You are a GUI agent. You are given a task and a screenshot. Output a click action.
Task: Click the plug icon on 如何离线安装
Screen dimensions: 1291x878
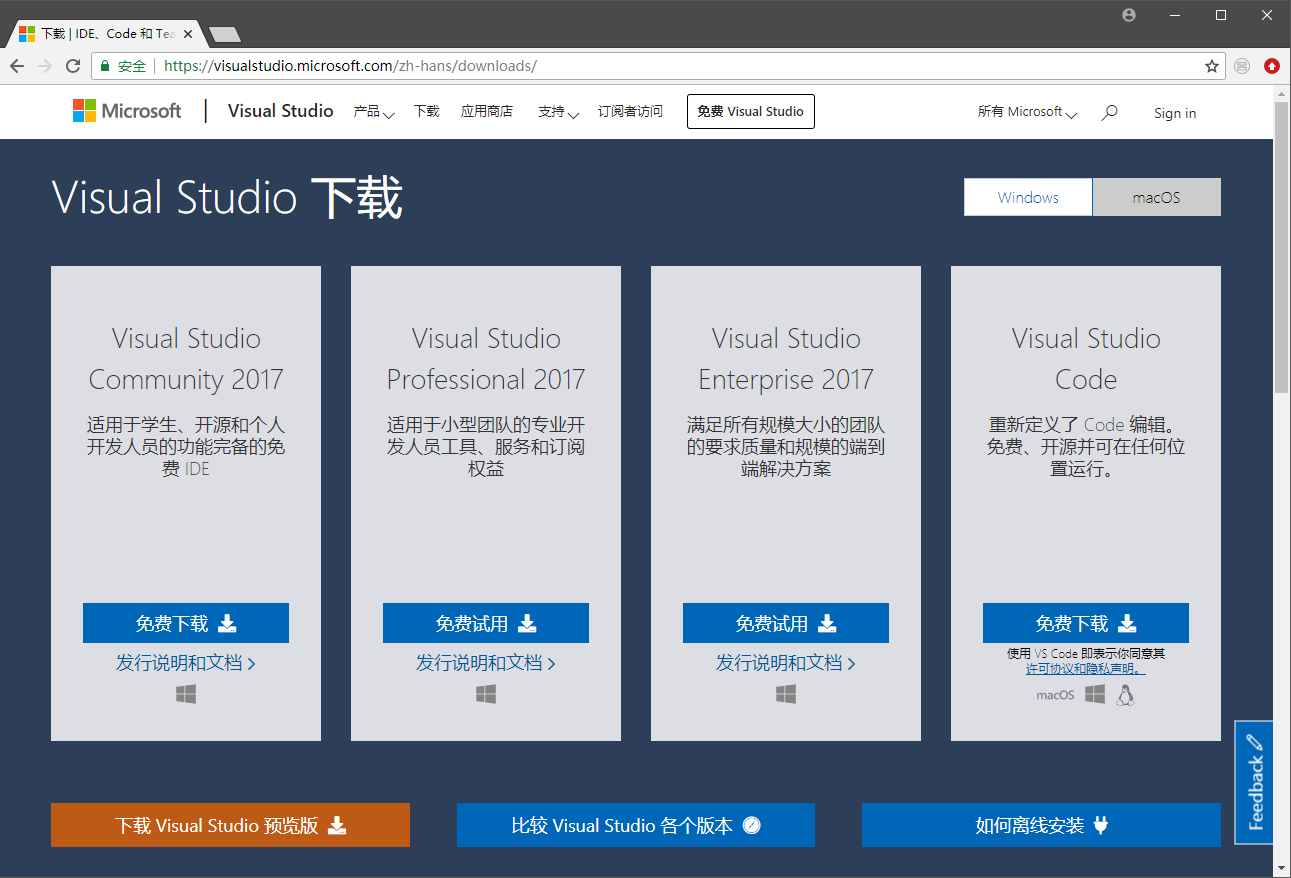pyautogui.click(x=1101, y=825)
